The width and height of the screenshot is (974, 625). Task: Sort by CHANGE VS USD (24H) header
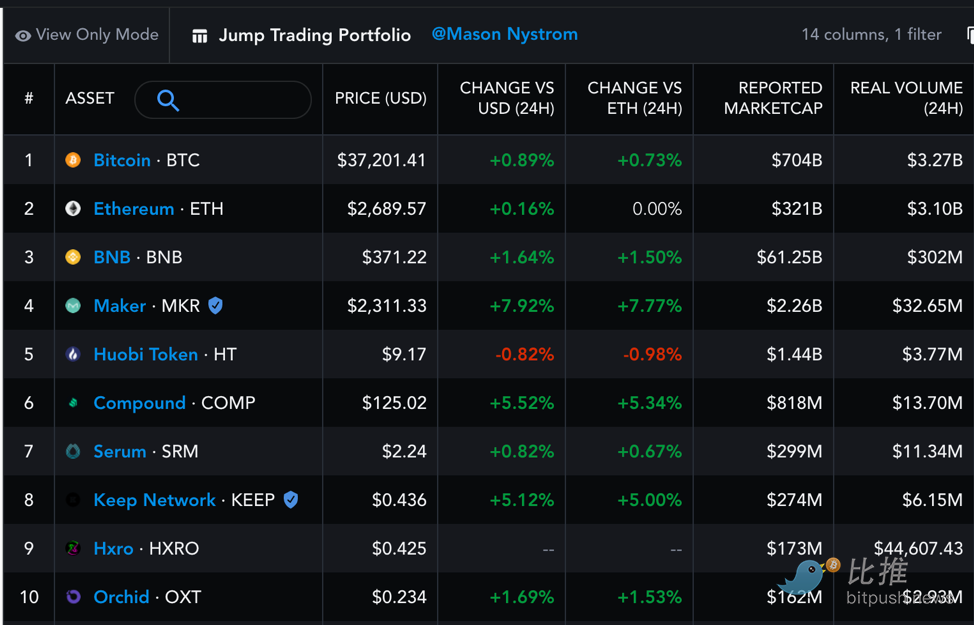506,98
